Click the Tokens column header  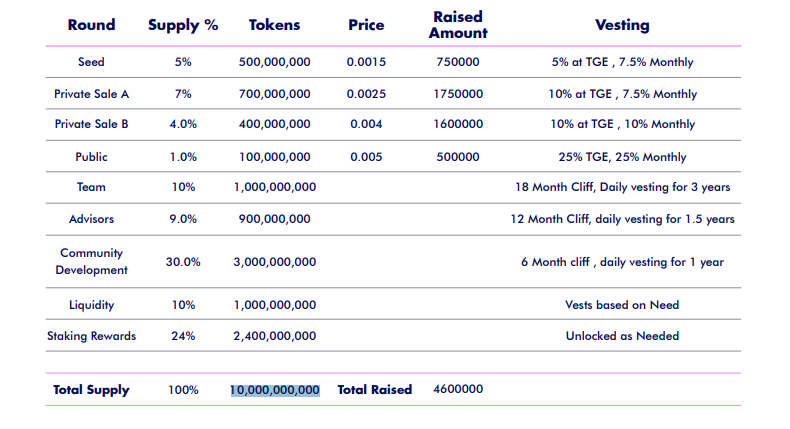pyautogui.click(x=274, y=25)
